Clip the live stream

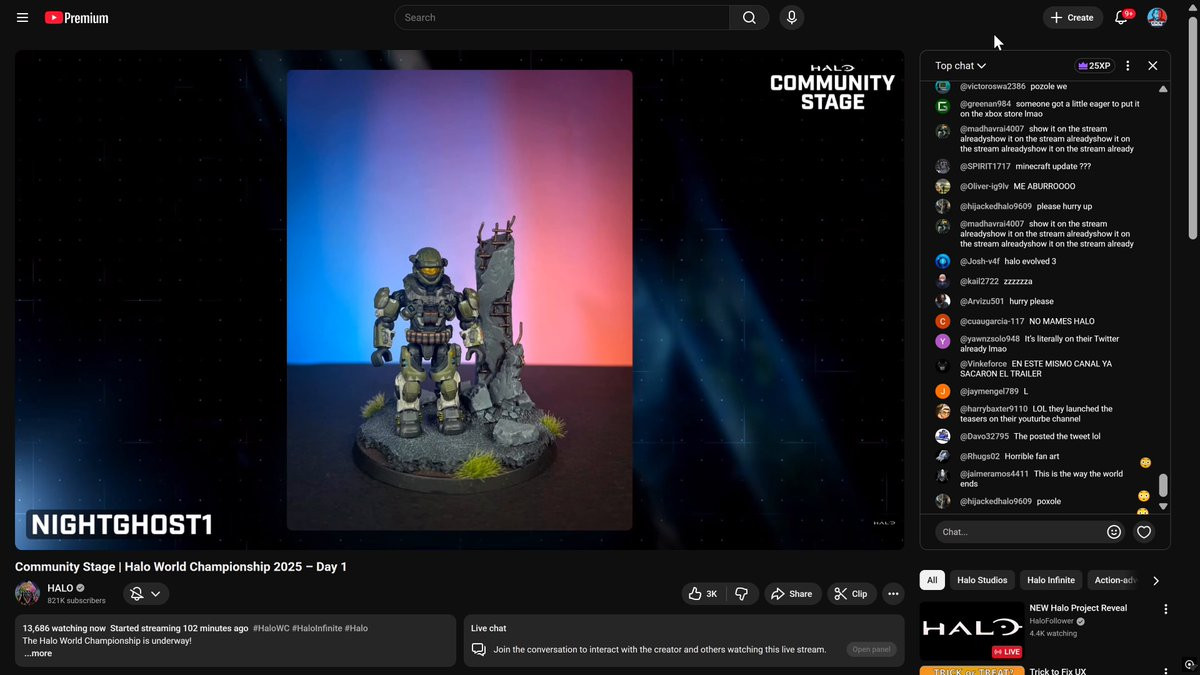pyautogui.click(x=850, y=594)
